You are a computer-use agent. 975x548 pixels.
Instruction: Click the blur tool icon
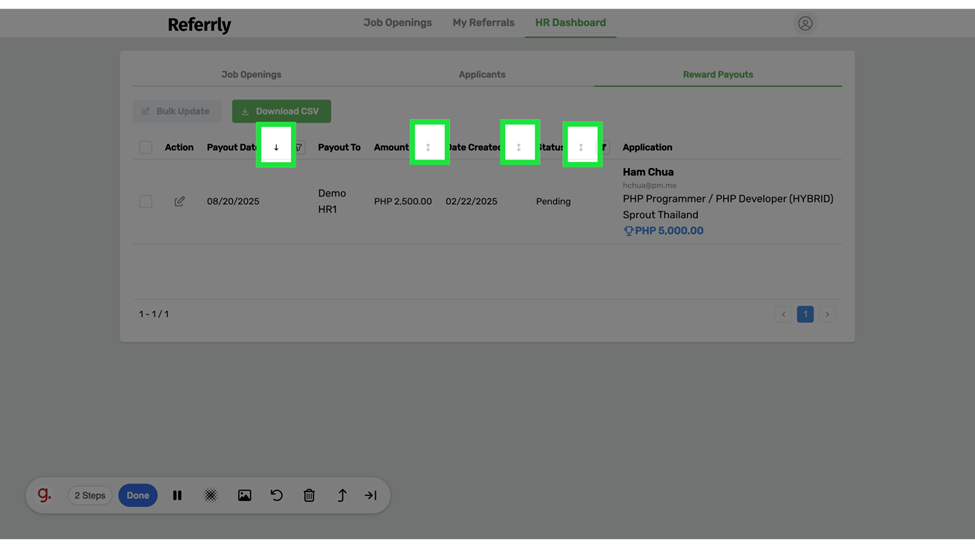(211, 495)
